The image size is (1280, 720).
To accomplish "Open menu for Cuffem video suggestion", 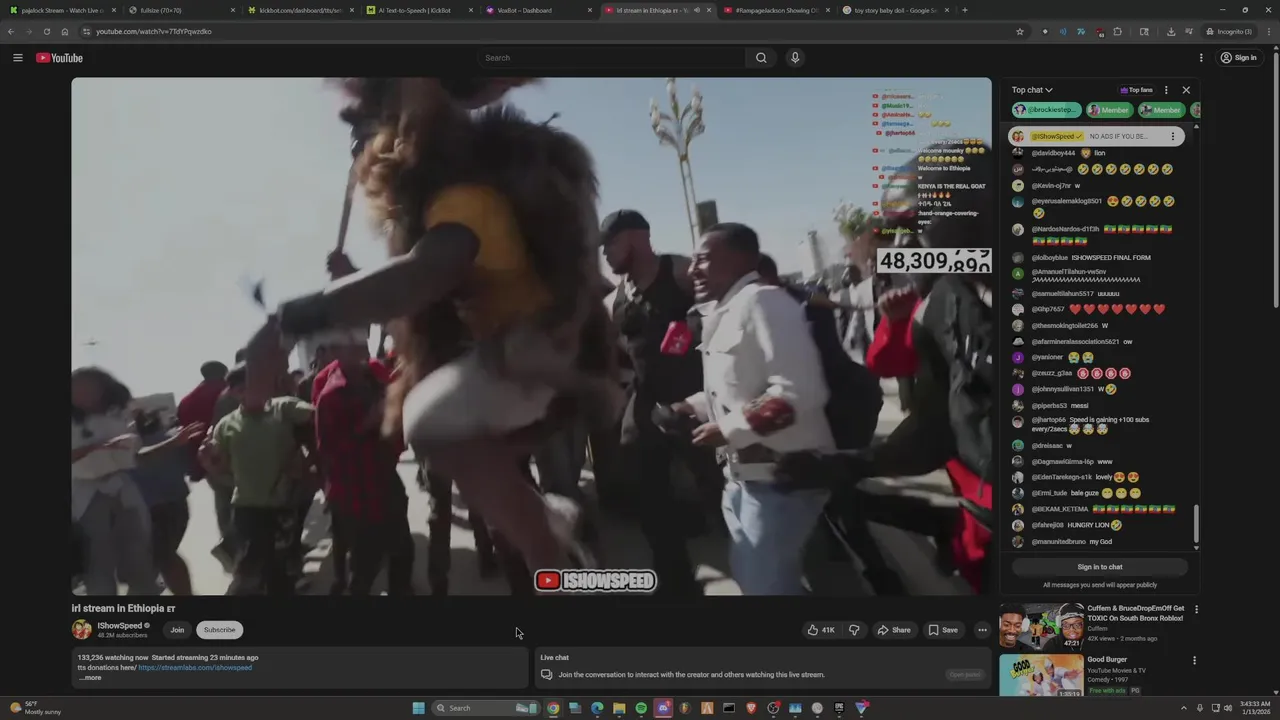I will tap(1196, 609).
